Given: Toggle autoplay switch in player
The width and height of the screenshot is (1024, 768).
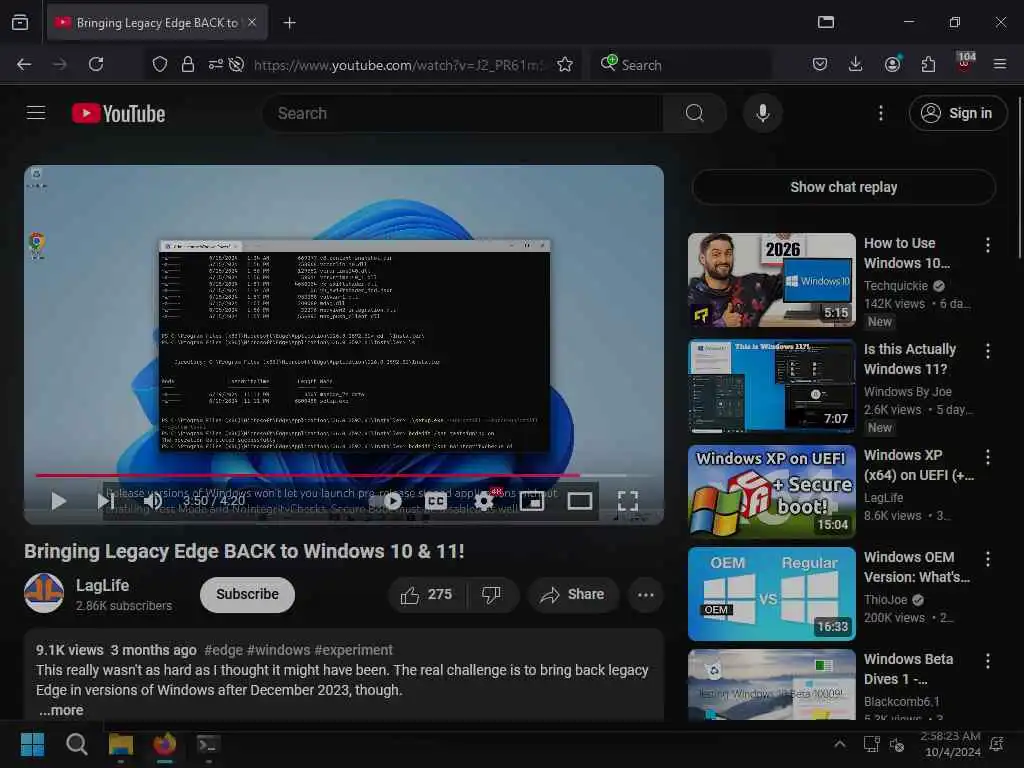Looking at the screenshot, I should tap(387, 501).
